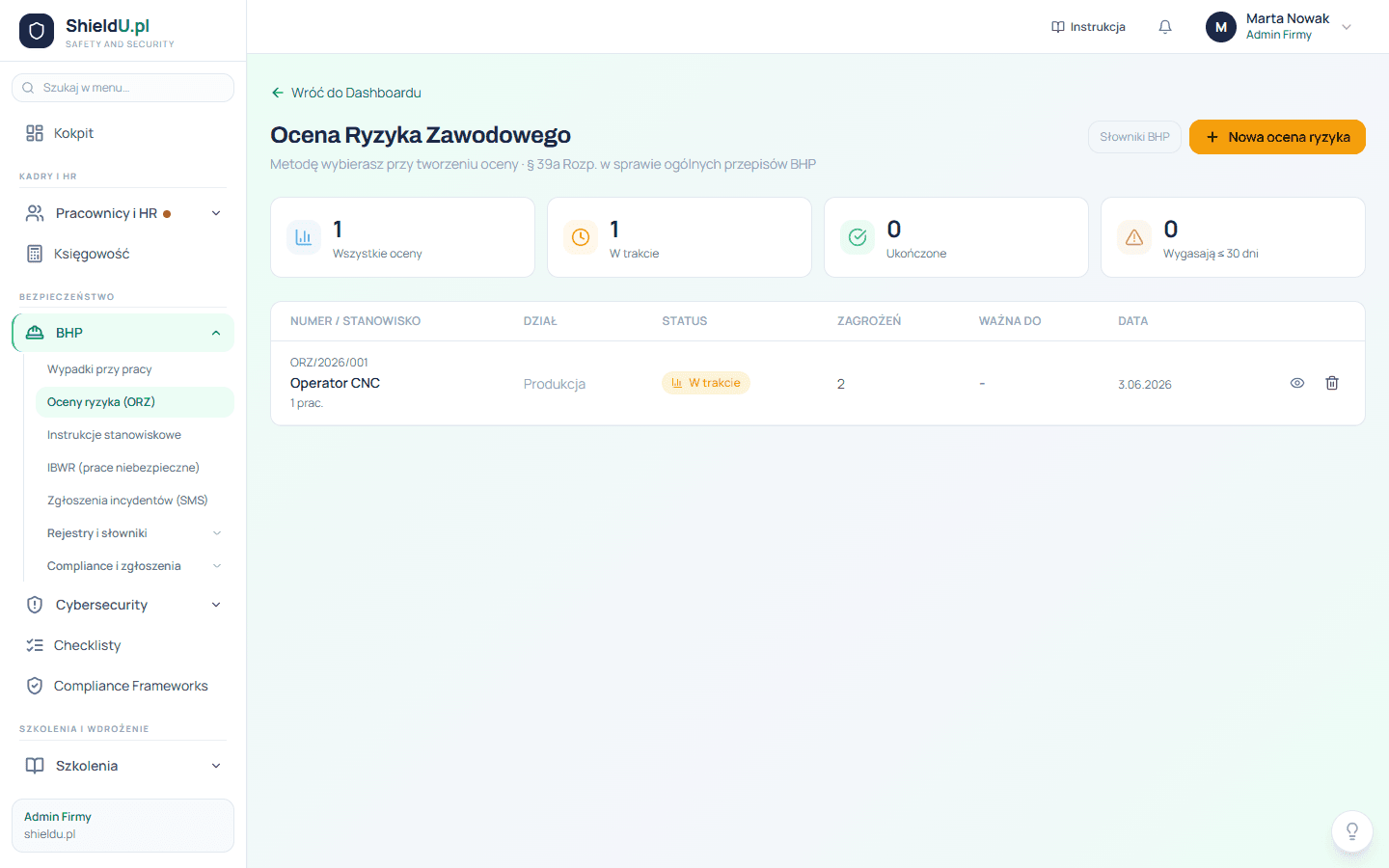The image size is (1389, 868).
Task: Click the Szkolenia book icon
Action: (x=35, y=766)
